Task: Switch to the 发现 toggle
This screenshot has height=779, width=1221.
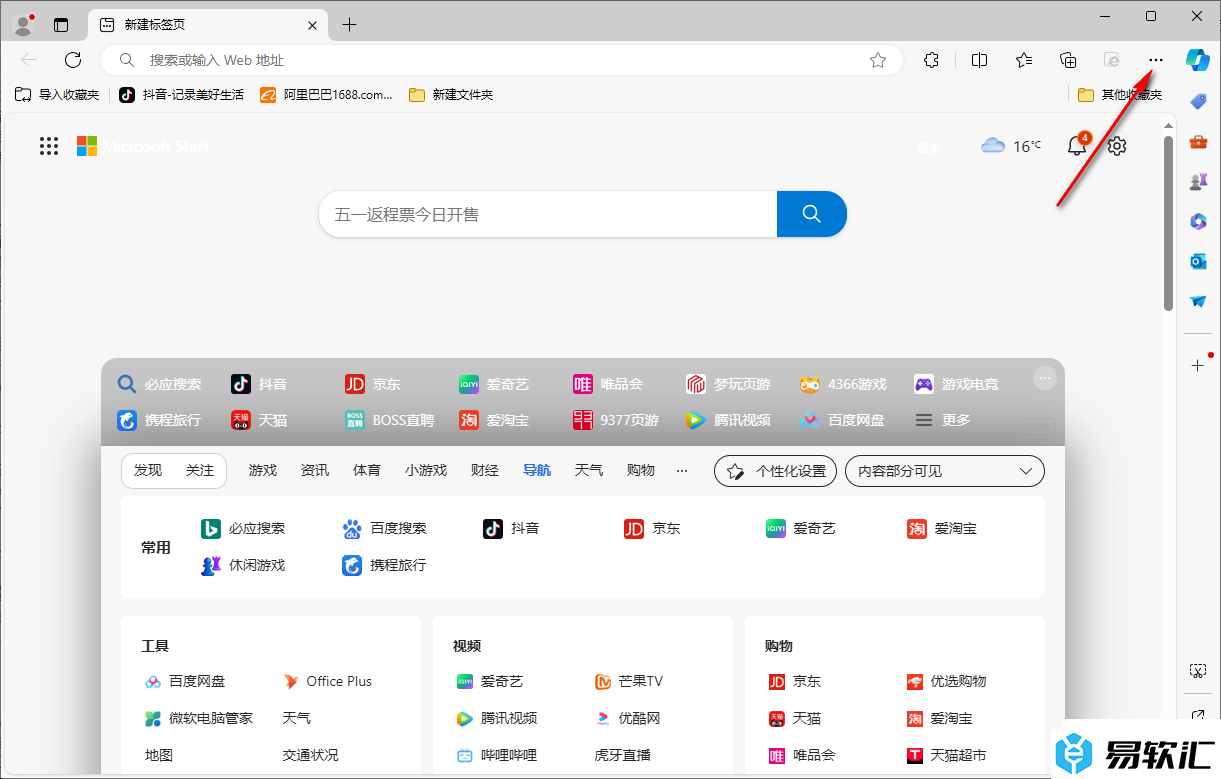Action: (x=148, y=470)
